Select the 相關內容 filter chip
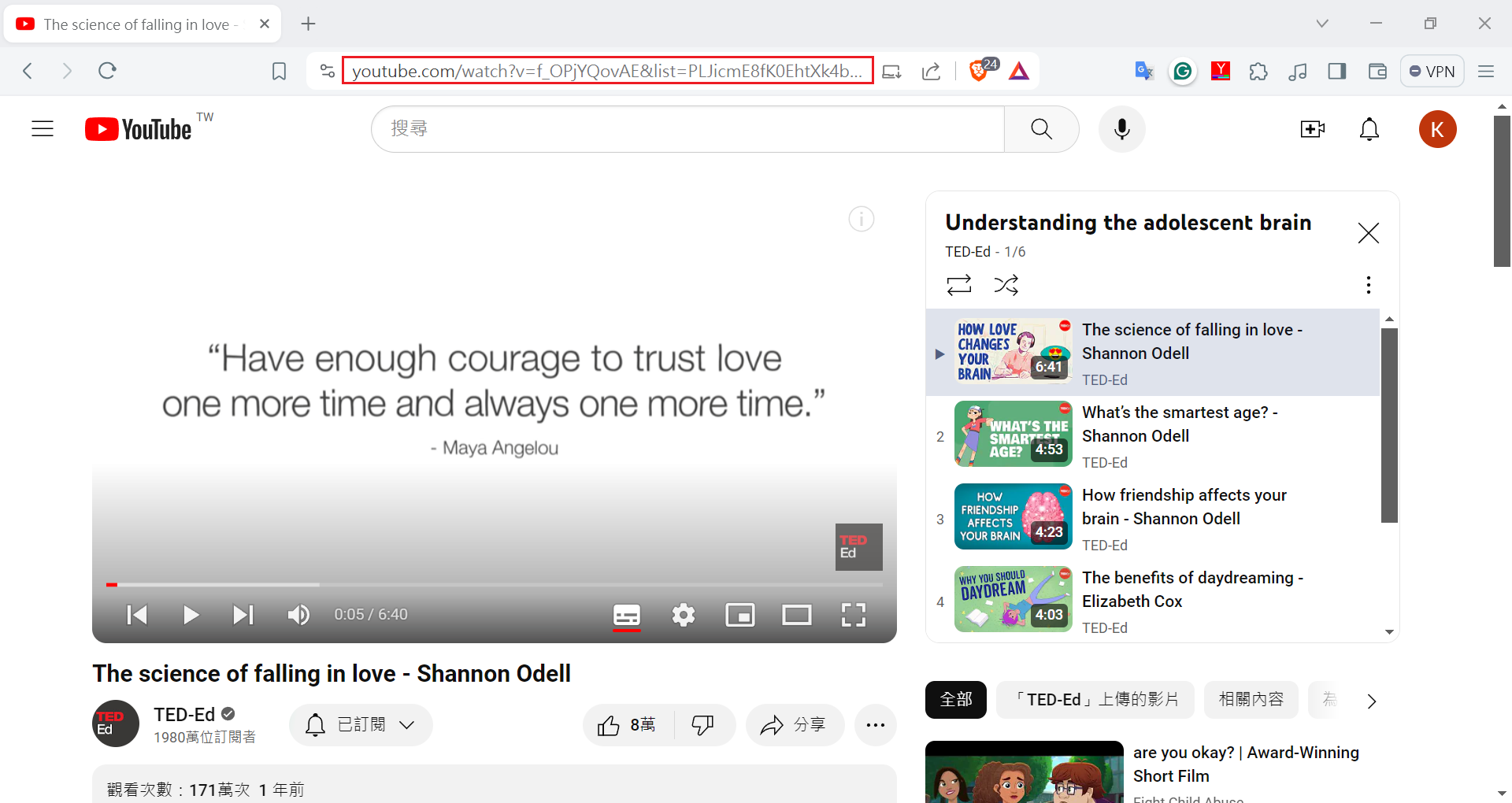Screen dimensions: 1512x803 1251,700
